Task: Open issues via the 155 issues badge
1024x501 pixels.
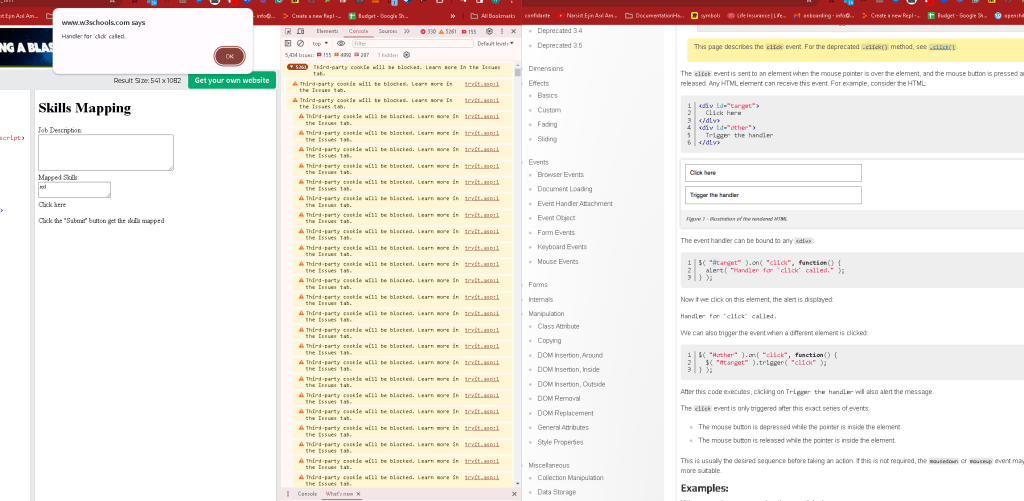Action: point(469,31)
